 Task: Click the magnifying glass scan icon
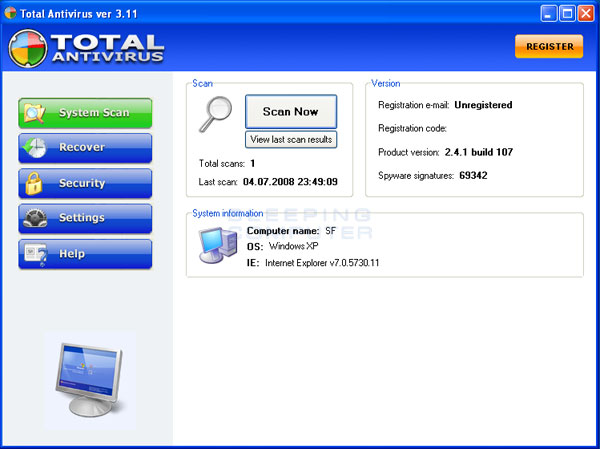(215, 114)
